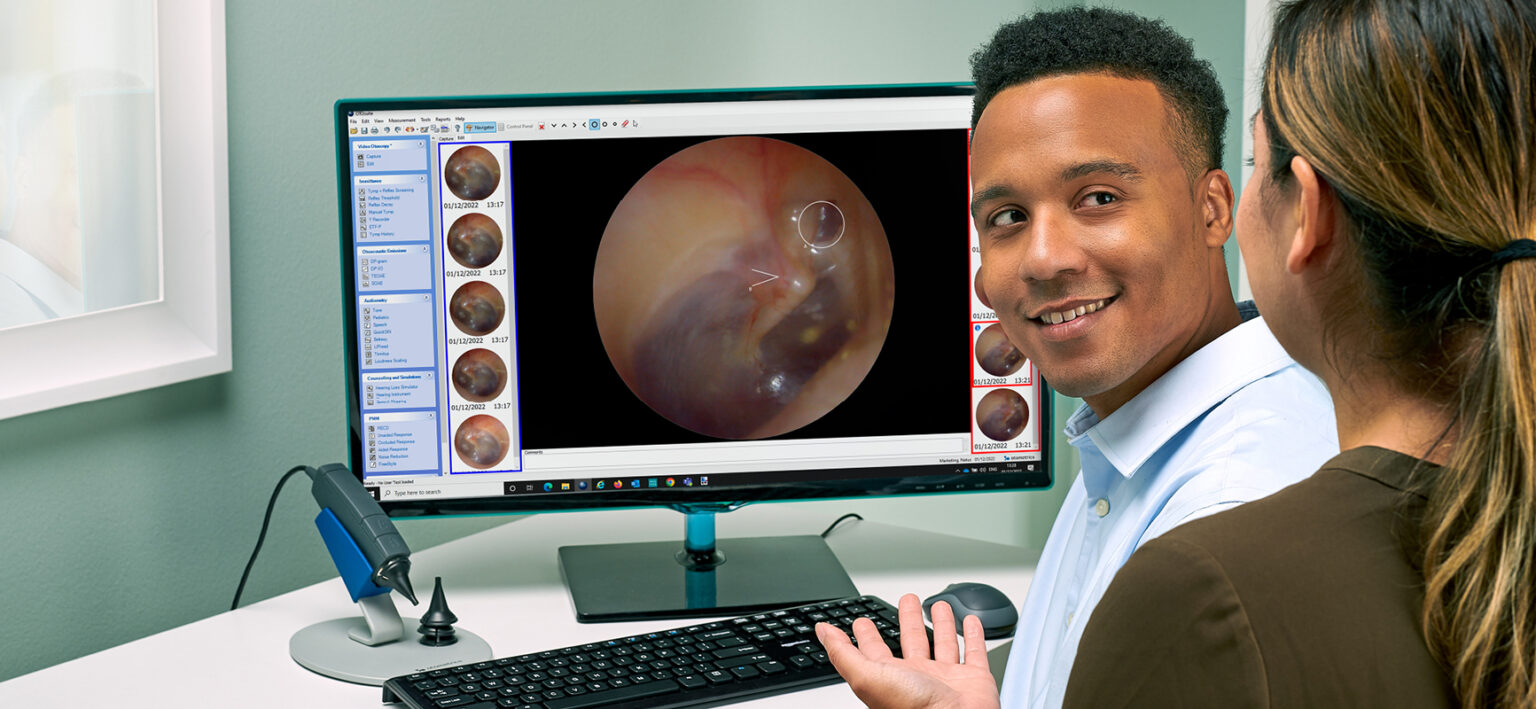Collapse the Immittance section

point(421,180)
